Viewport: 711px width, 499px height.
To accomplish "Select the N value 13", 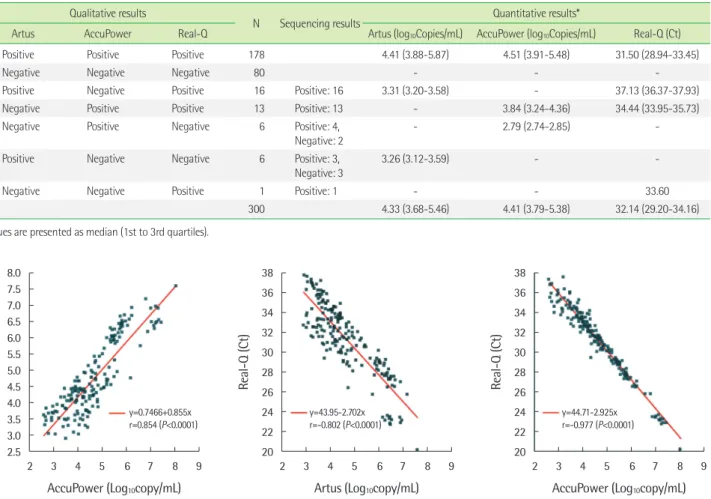I will [x=259, y=108].
